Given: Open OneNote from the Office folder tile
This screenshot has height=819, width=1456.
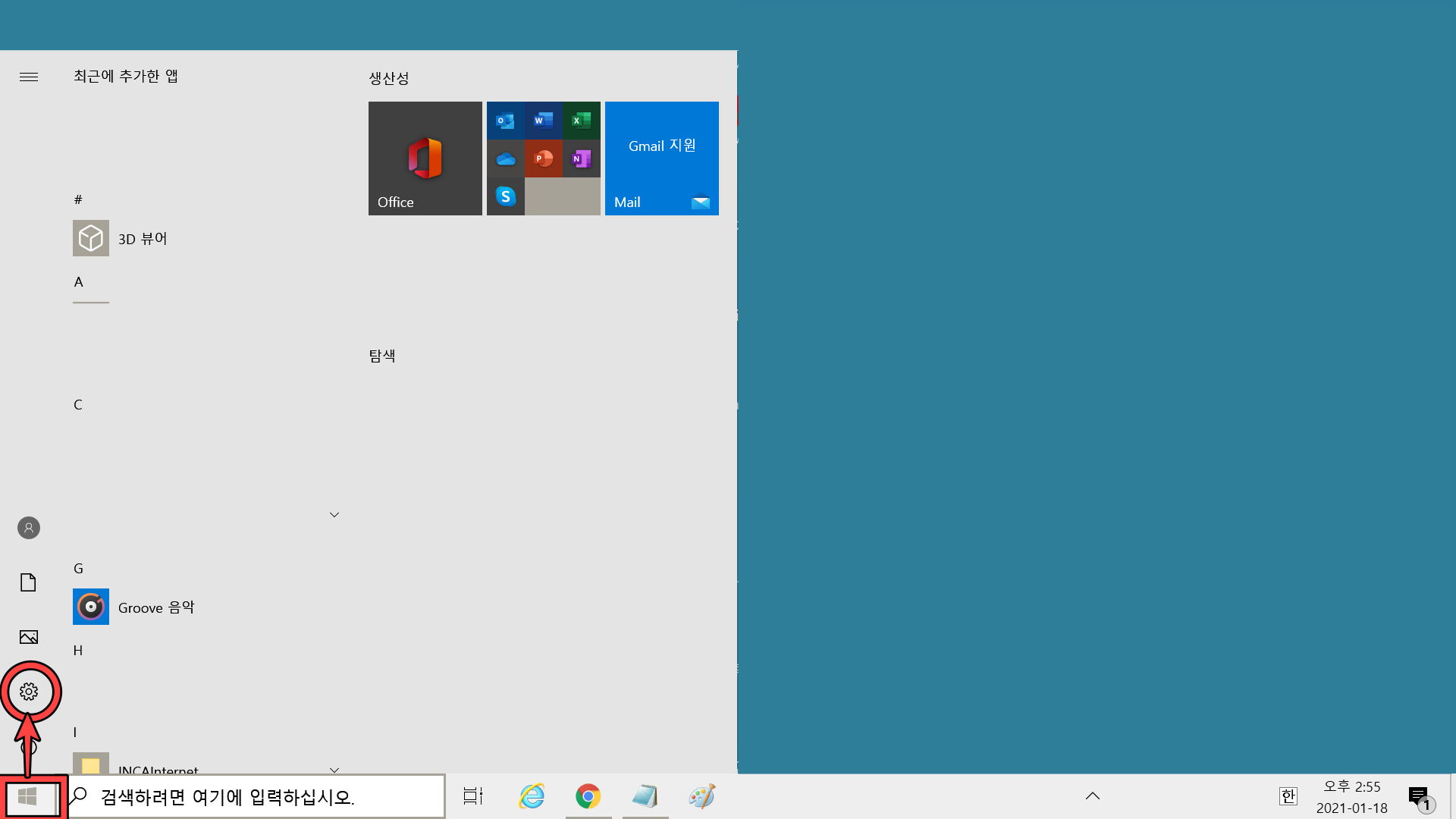Looking at the screenshot, I should (x=581, y=158).
